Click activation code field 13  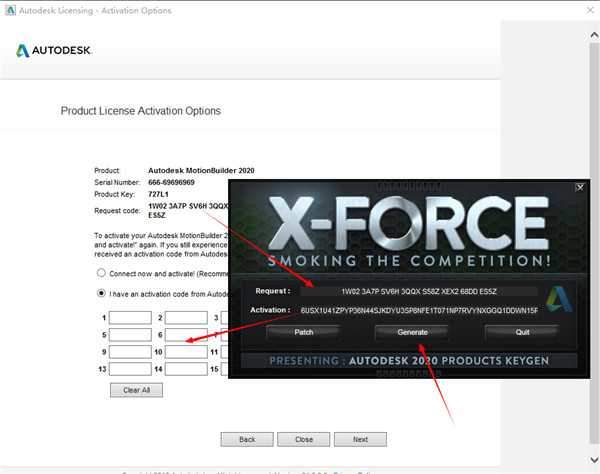[x=130, y=369]
